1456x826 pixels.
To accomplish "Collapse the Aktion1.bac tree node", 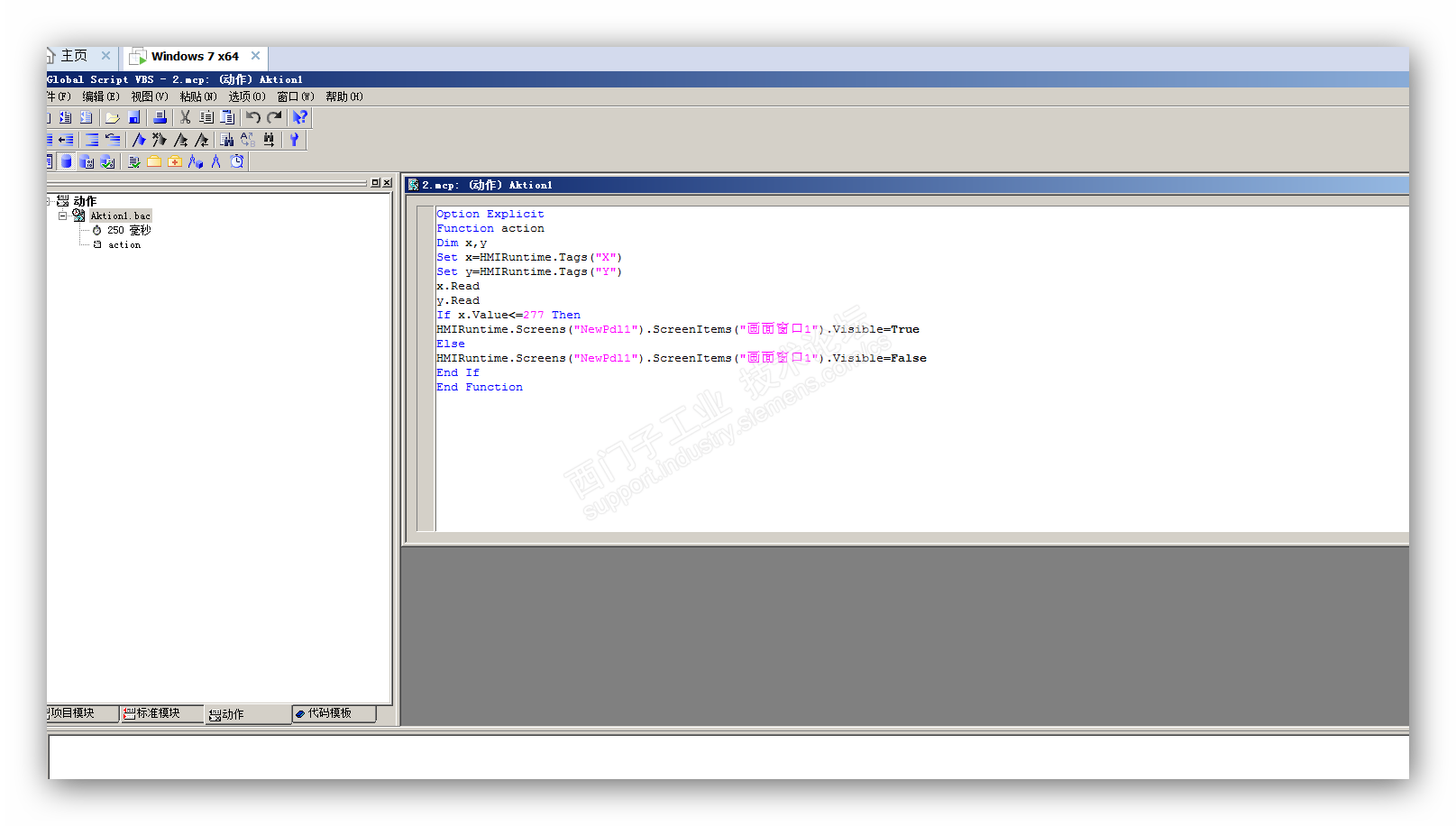I will [x=62, y=216].
